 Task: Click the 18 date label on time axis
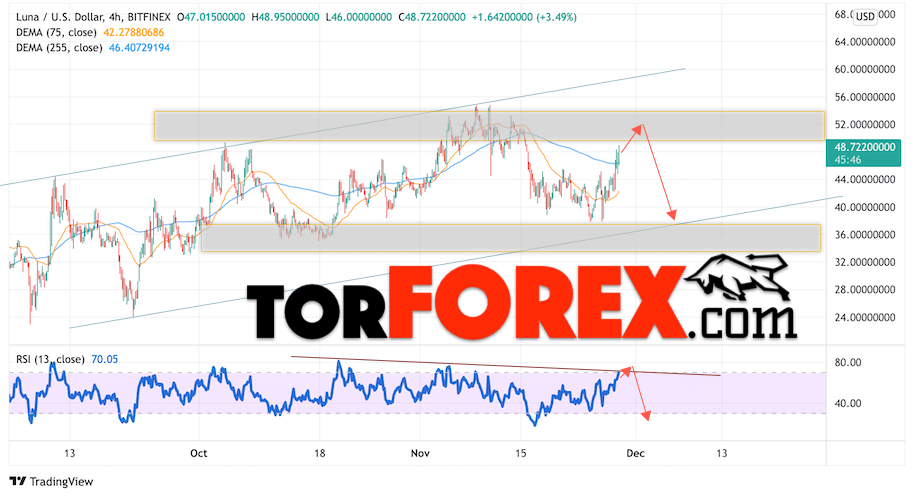tap(319, 453)
